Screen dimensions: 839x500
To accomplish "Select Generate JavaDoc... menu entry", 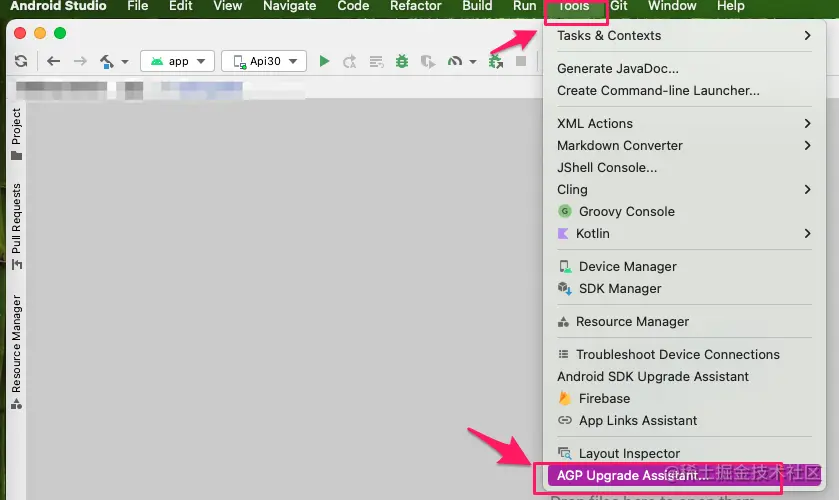I will [684, 69].
